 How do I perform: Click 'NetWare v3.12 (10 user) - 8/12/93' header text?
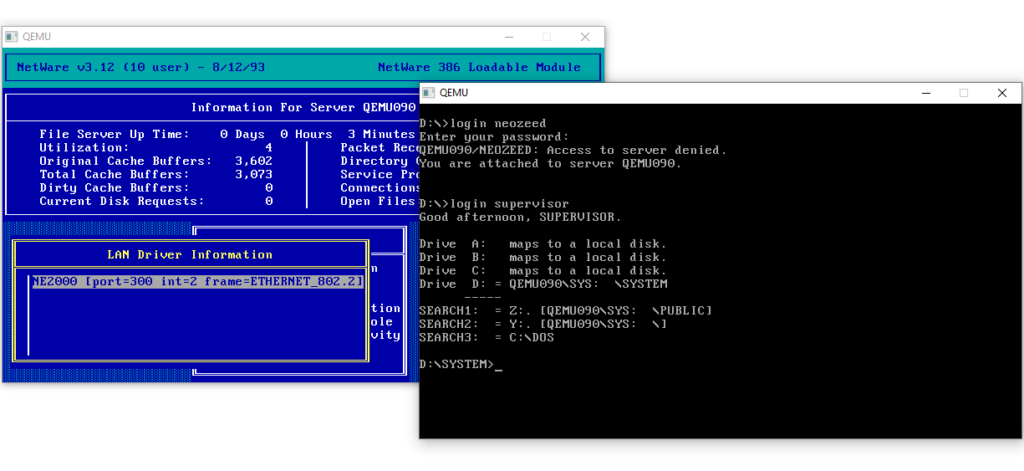point(140,67)
